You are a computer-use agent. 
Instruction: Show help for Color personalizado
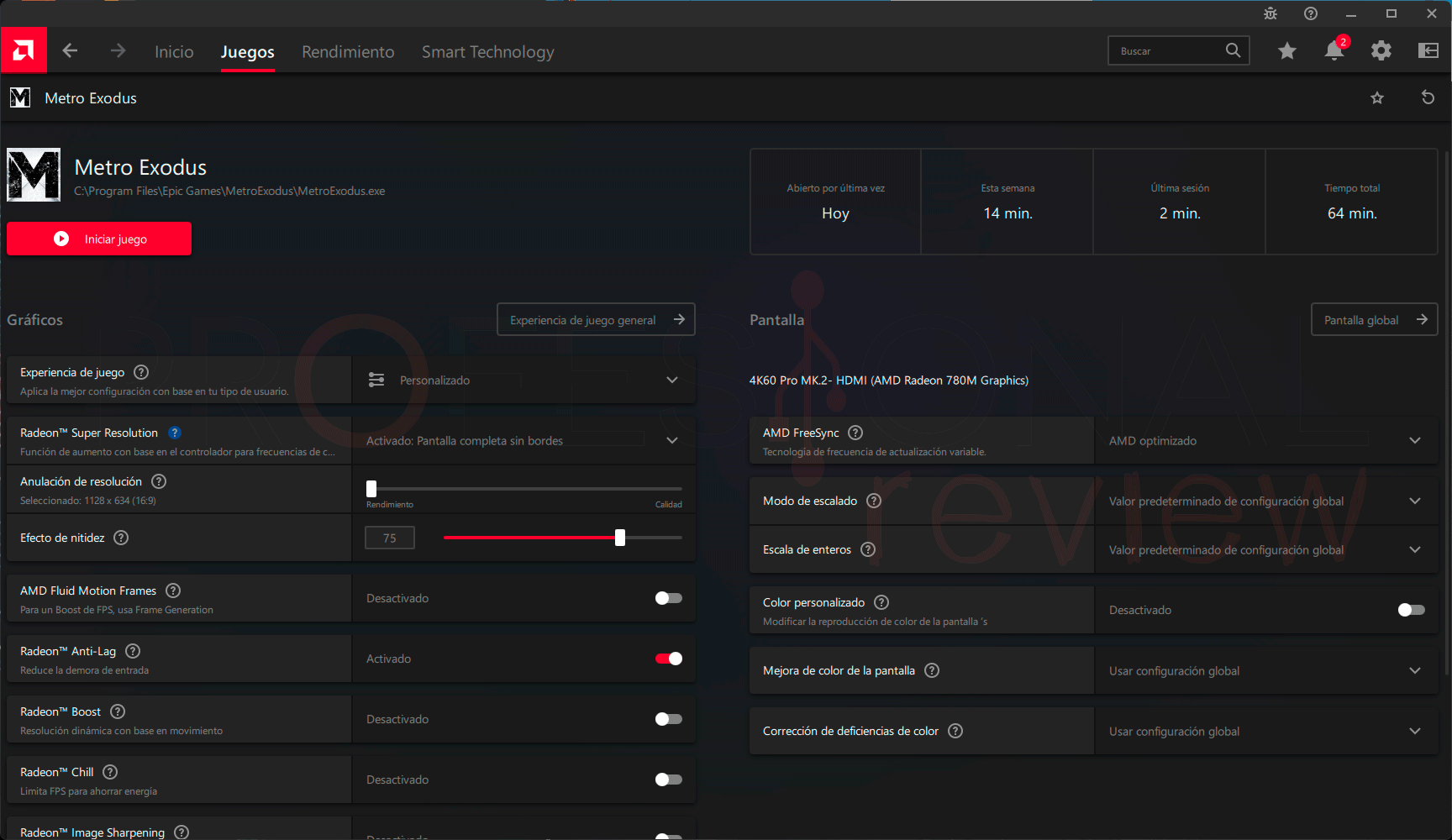tap(881, 602)
